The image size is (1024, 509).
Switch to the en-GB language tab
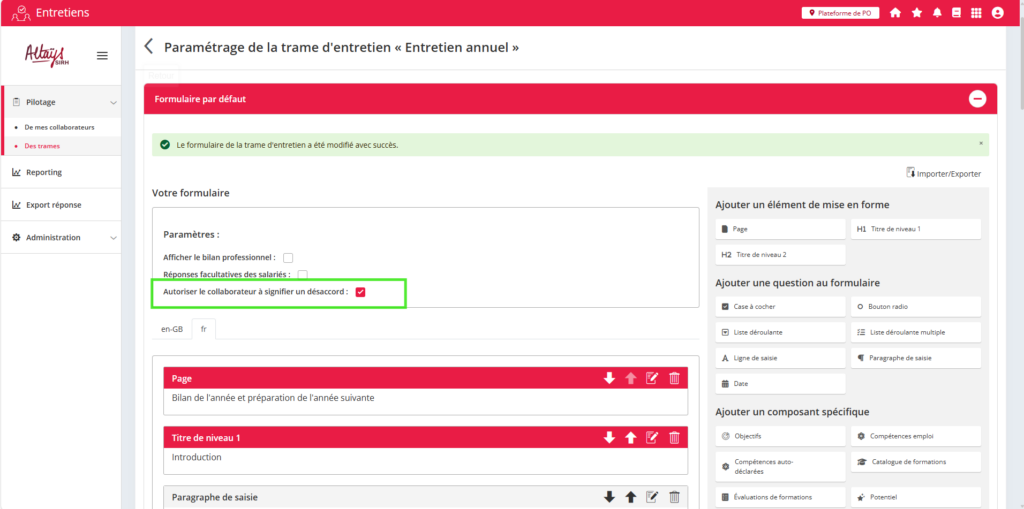171,328
